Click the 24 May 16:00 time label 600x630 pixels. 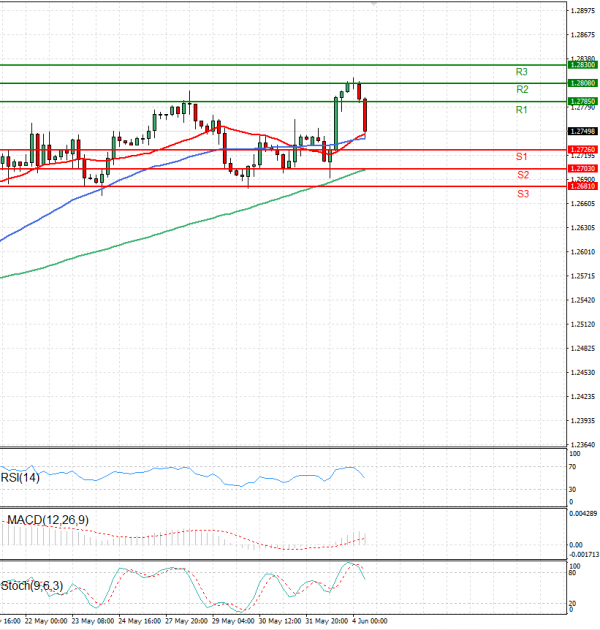click(x=140, y=621)
